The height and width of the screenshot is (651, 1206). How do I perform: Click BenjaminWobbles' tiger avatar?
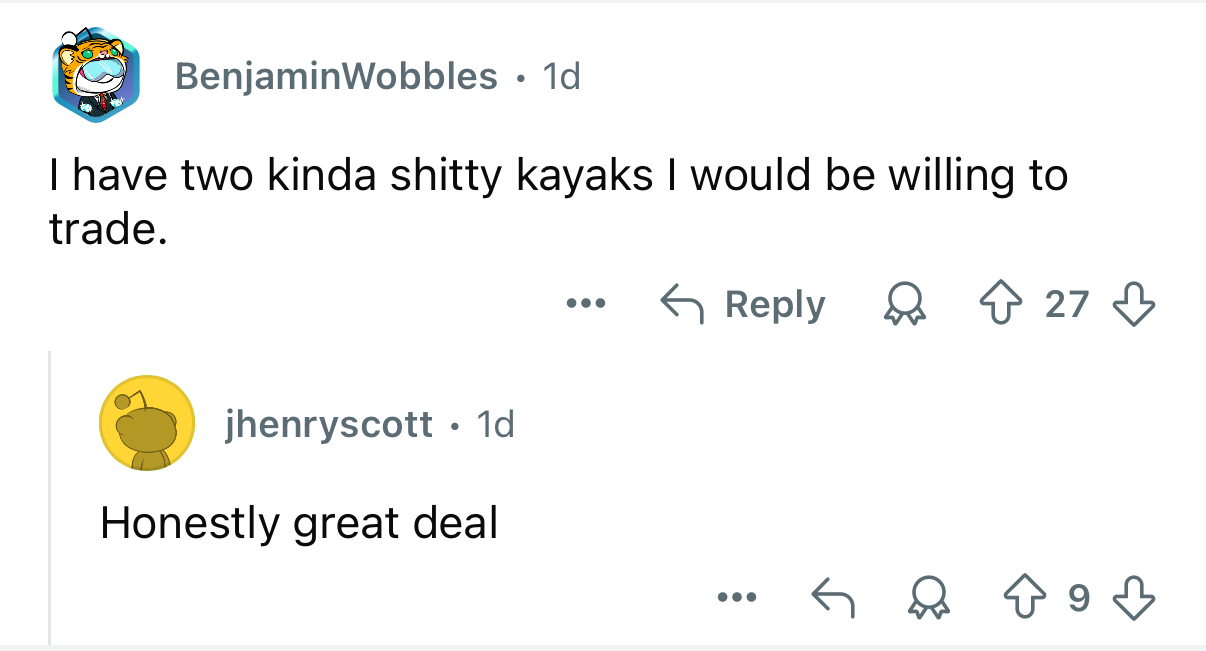click(95, 76)
